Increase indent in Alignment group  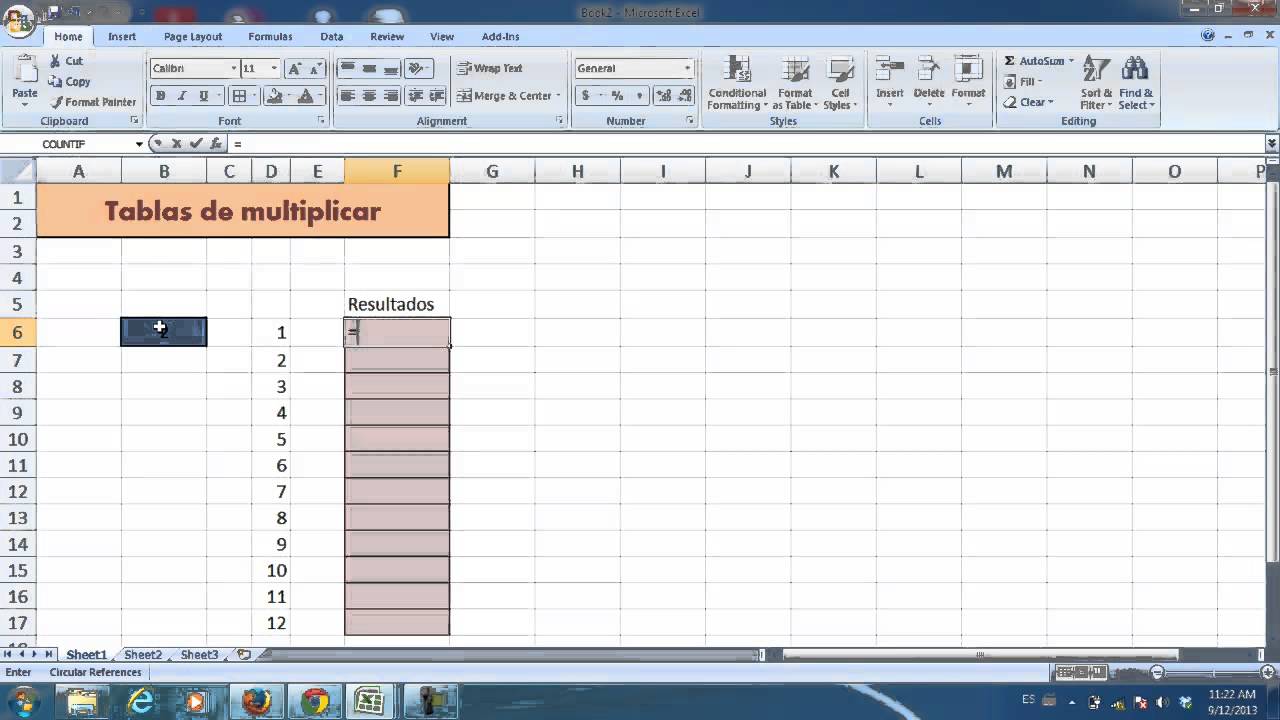437,96
